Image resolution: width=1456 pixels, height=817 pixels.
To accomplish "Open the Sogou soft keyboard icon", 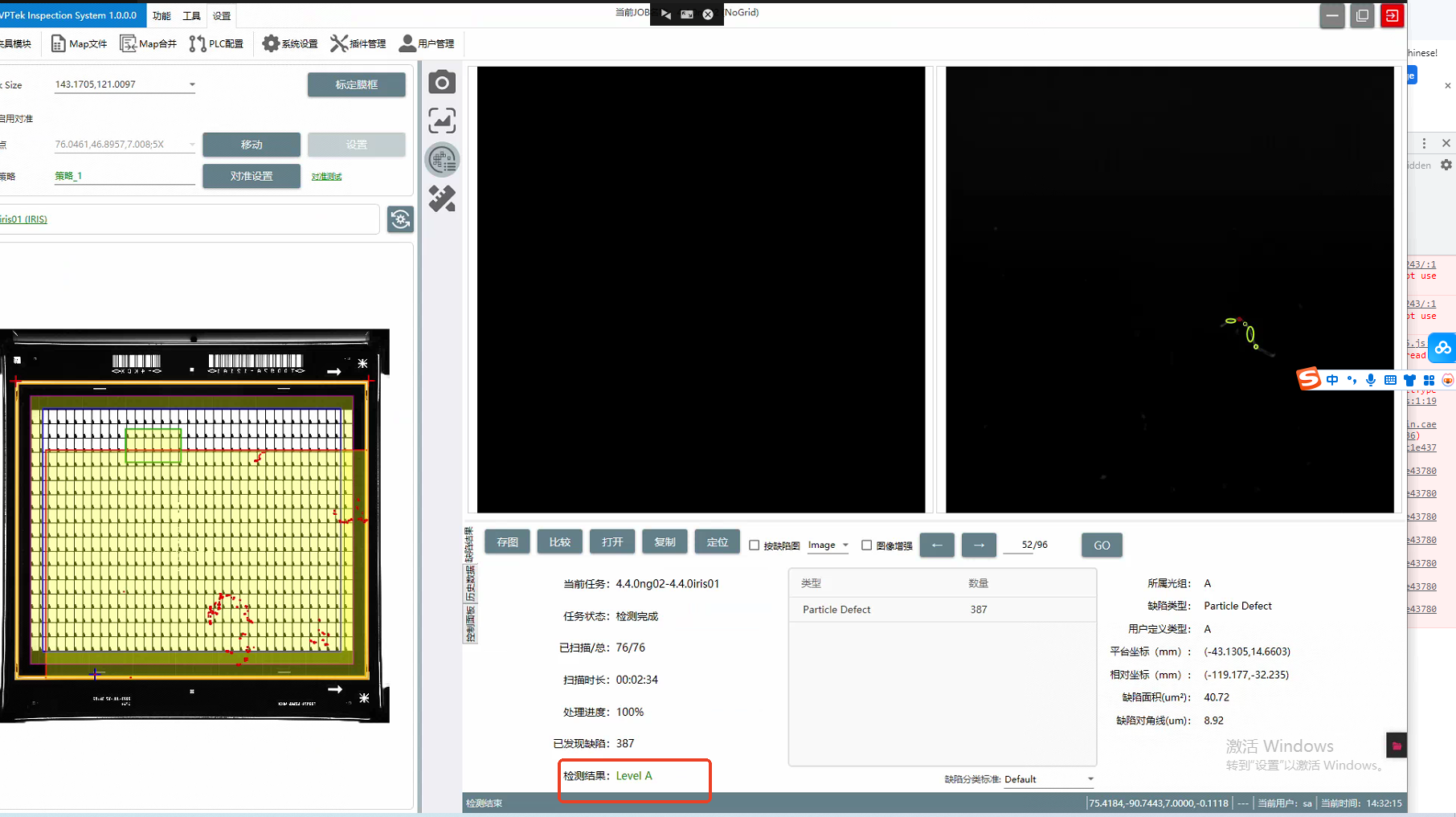I will pos(1390,380).
